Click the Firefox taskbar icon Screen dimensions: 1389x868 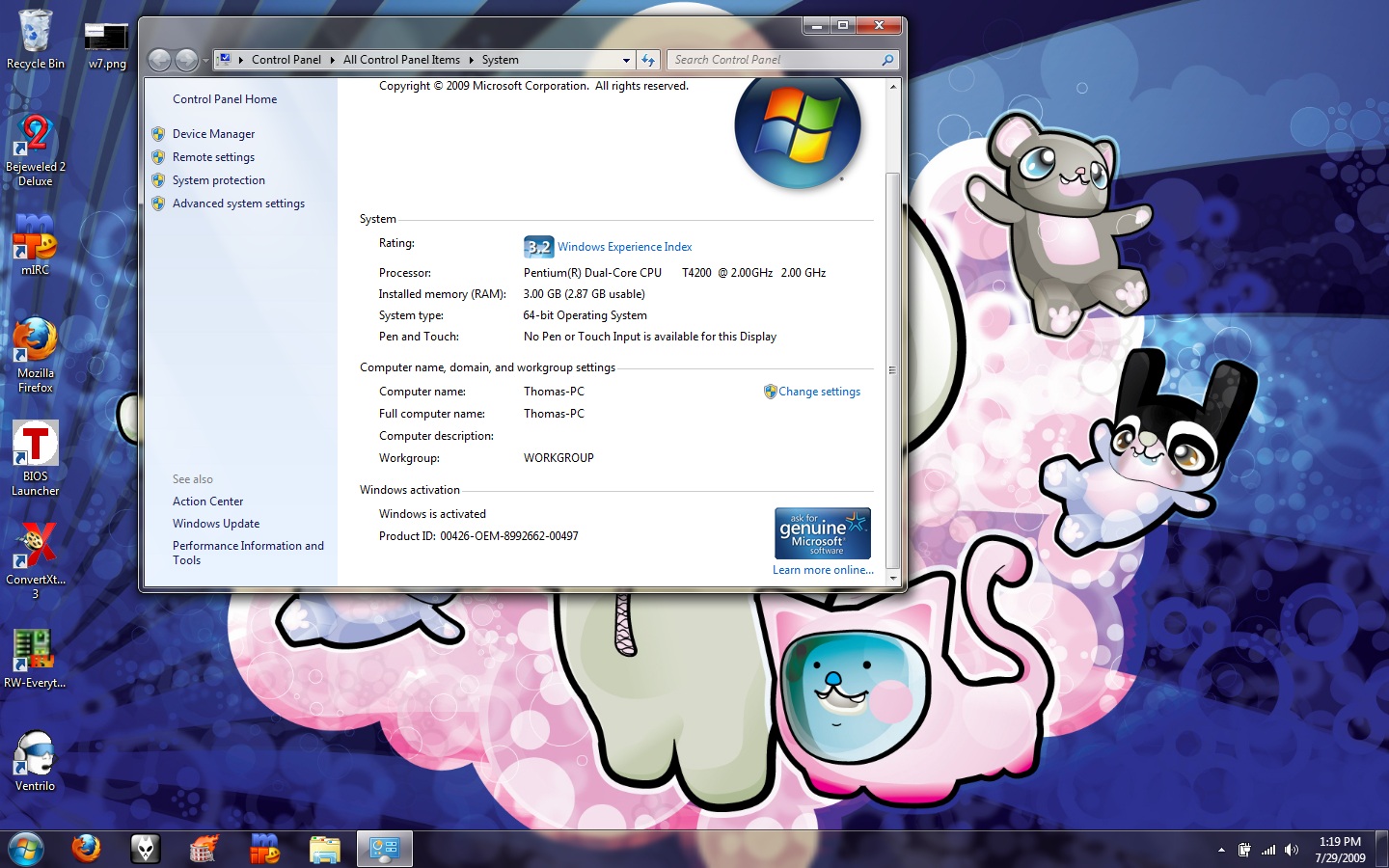tap(86, 849)
